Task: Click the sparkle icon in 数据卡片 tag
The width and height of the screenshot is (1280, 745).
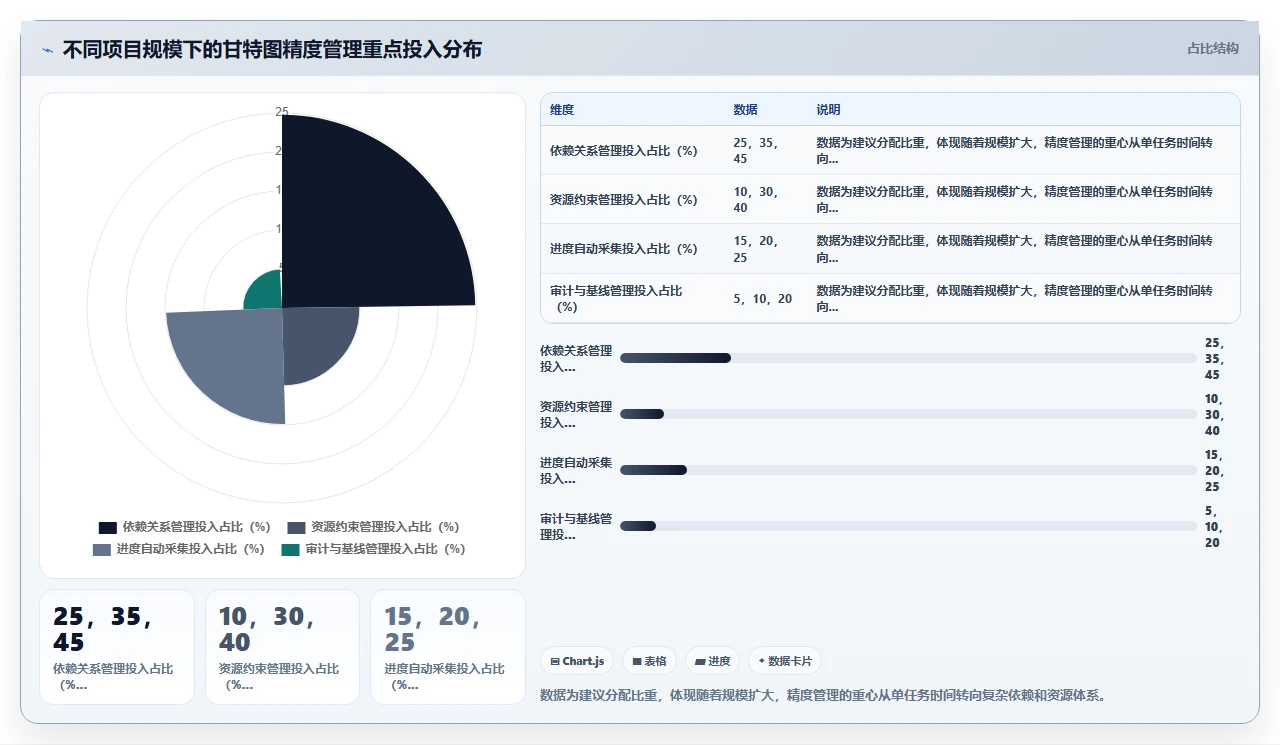Action: point(761,661)
